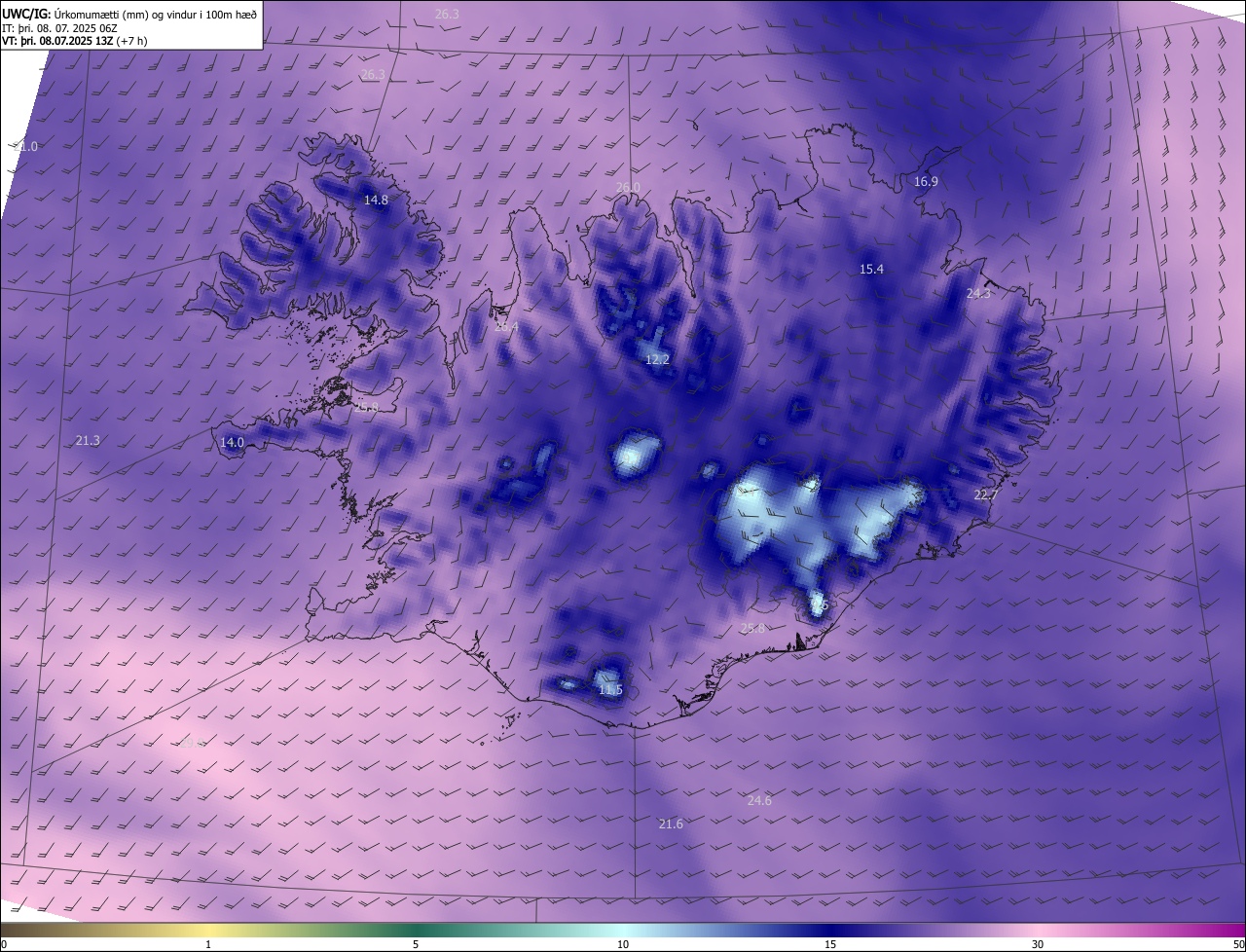This screenshot has width=1246, height=952.
Task: Click the 22.7 value label
Action: coord(986,494)
